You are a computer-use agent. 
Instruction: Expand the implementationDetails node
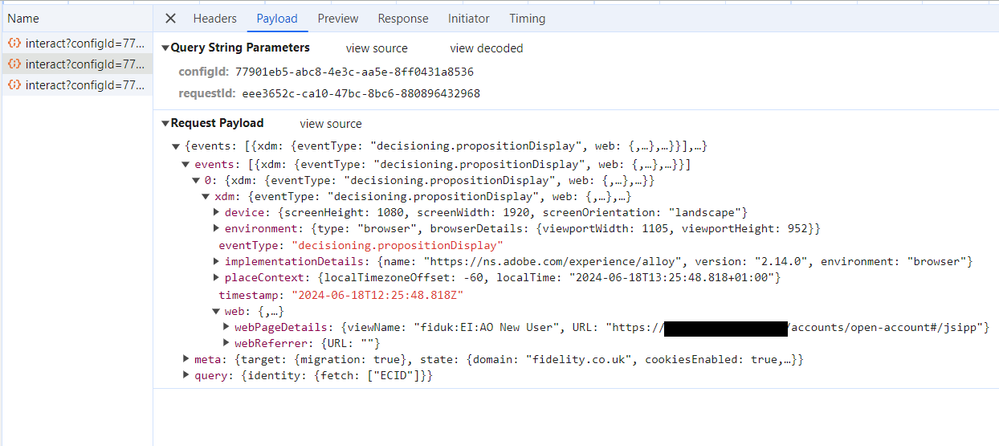pyautogui.click(x=217, y=262)
